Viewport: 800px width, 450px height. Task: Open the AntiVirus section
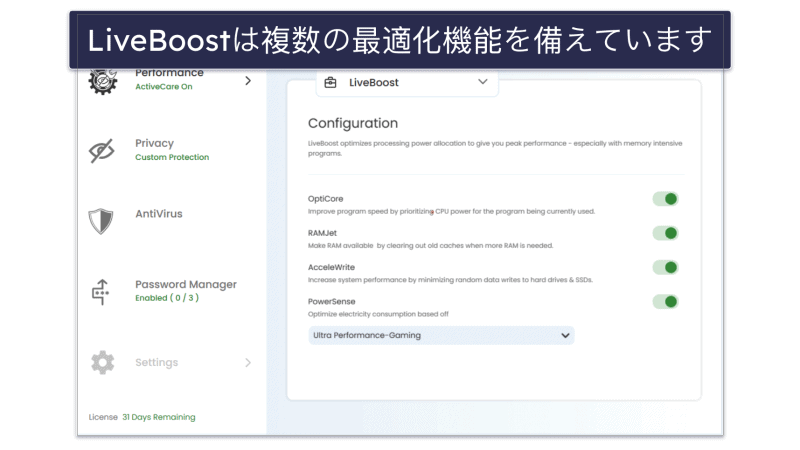[x=159, y=214]
